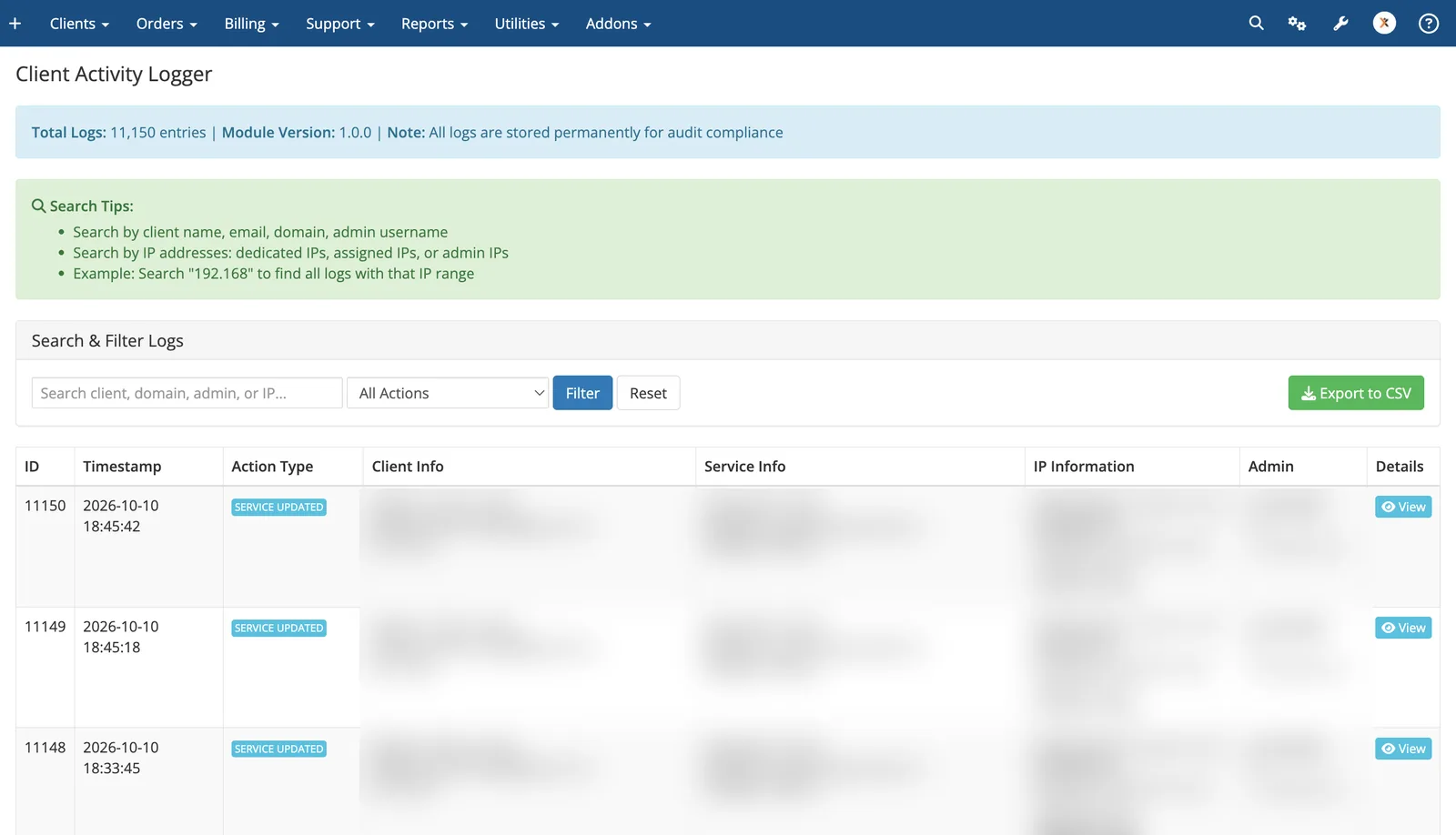
Task: Open the Support menu
Action: tap(340, 24)
